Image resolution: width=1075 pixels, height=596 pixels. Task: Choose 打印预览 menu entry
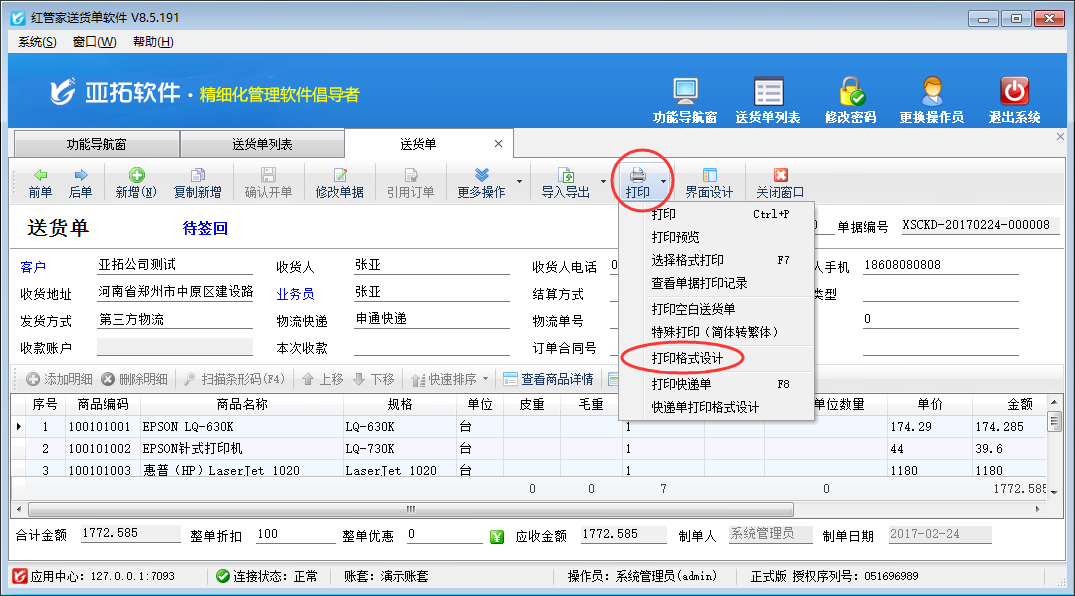676,237
